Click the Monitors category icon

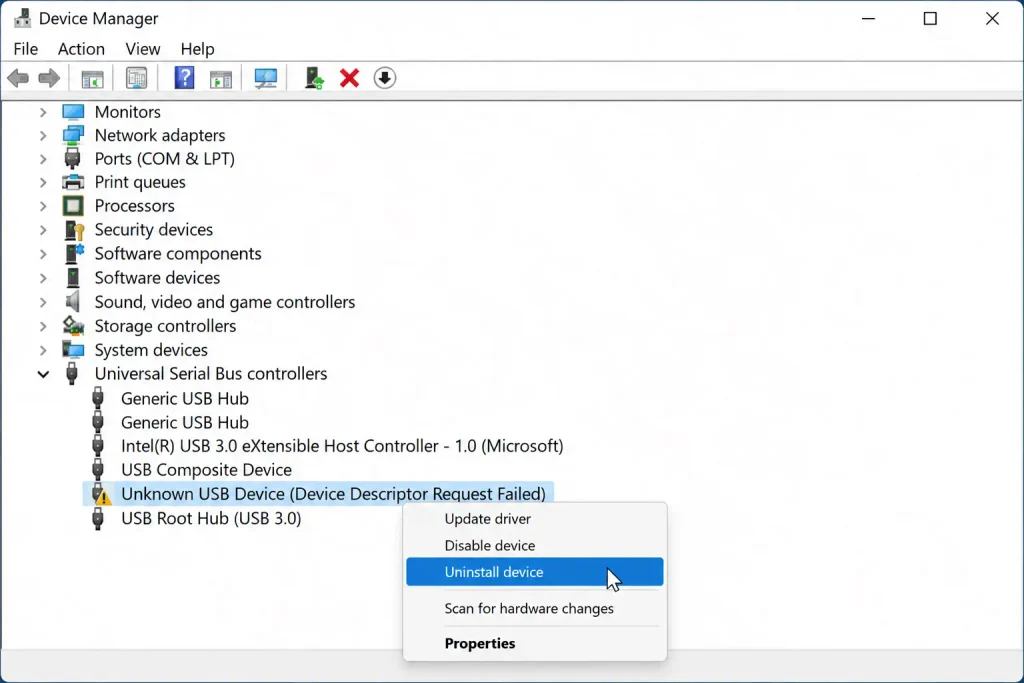pos(73,112)
